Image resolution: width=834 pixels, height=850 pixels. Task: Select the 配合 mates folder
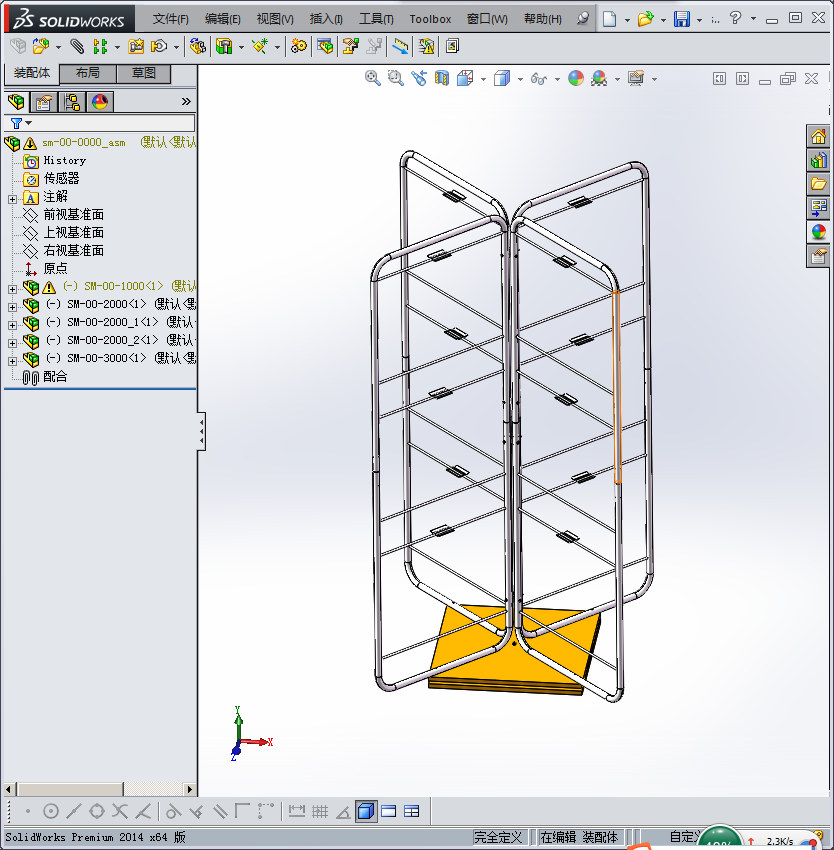tap(45, 377)
